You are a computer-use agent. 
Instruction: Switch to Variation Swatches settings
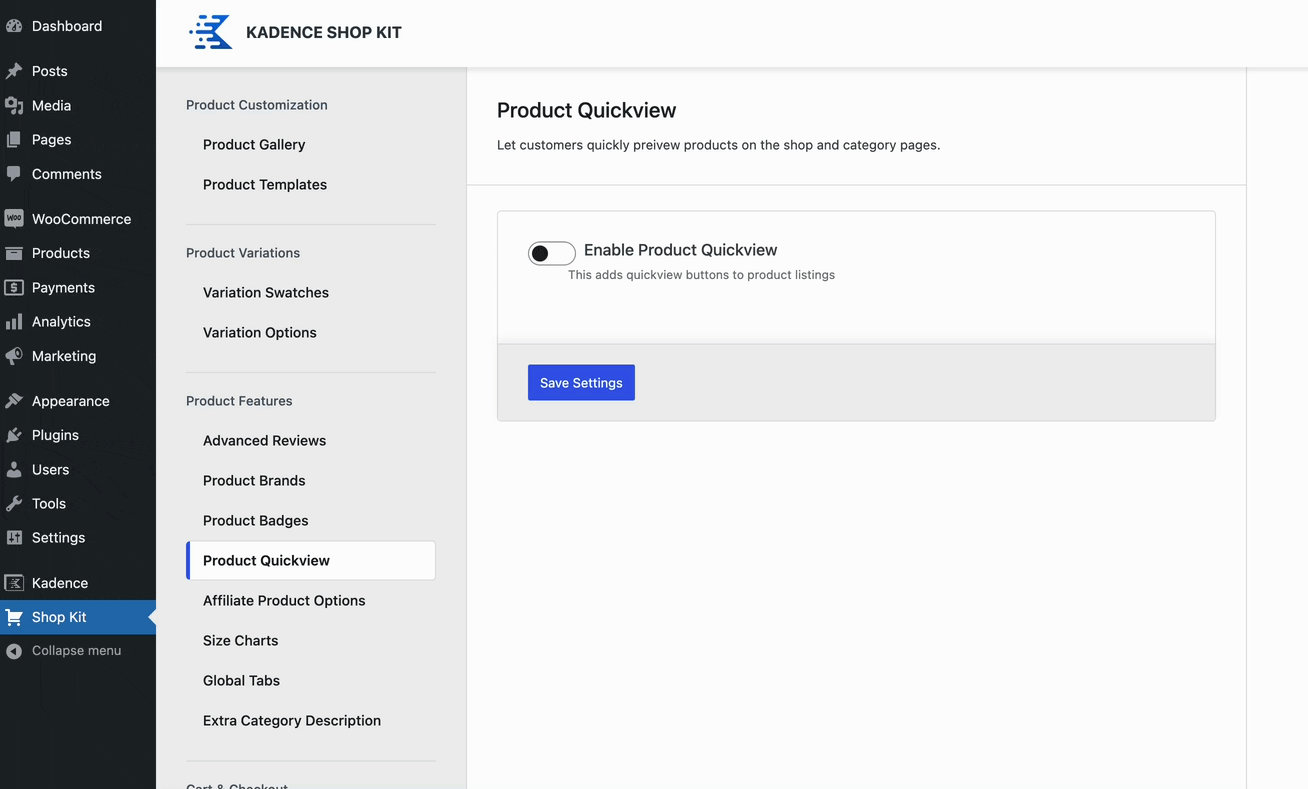(265, 292)
